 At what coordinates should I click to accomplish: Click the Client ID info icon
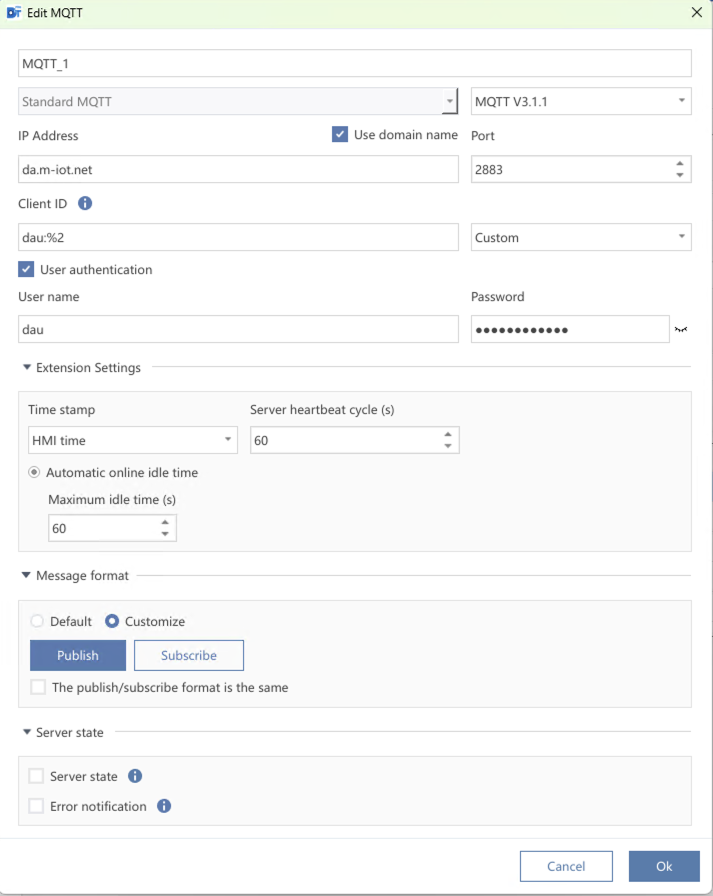pos(85,203)
